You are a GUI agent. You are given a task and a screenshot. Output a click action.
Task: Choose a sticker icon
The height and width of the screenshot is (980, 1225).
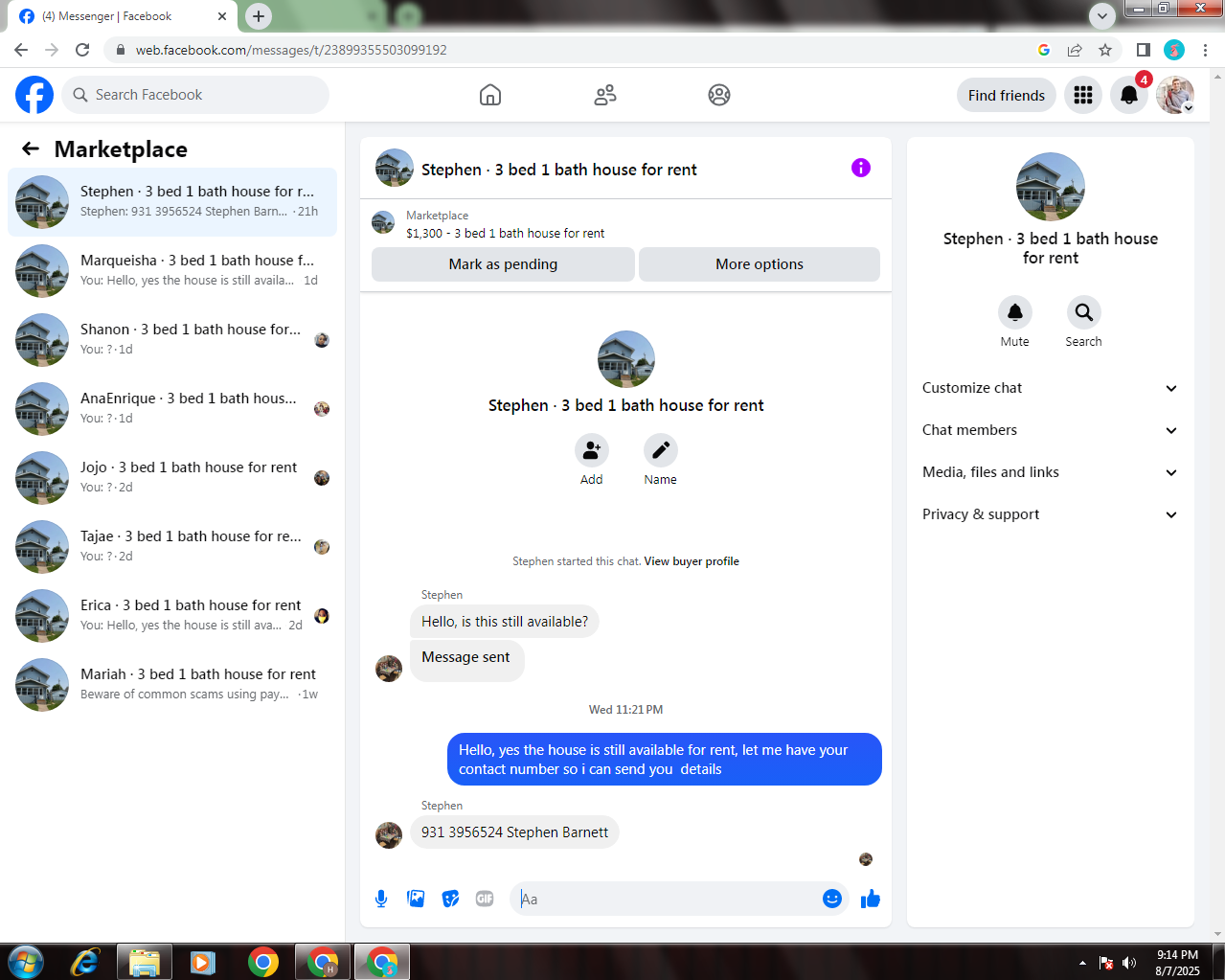pyautogui.click(x=450, y=899)
